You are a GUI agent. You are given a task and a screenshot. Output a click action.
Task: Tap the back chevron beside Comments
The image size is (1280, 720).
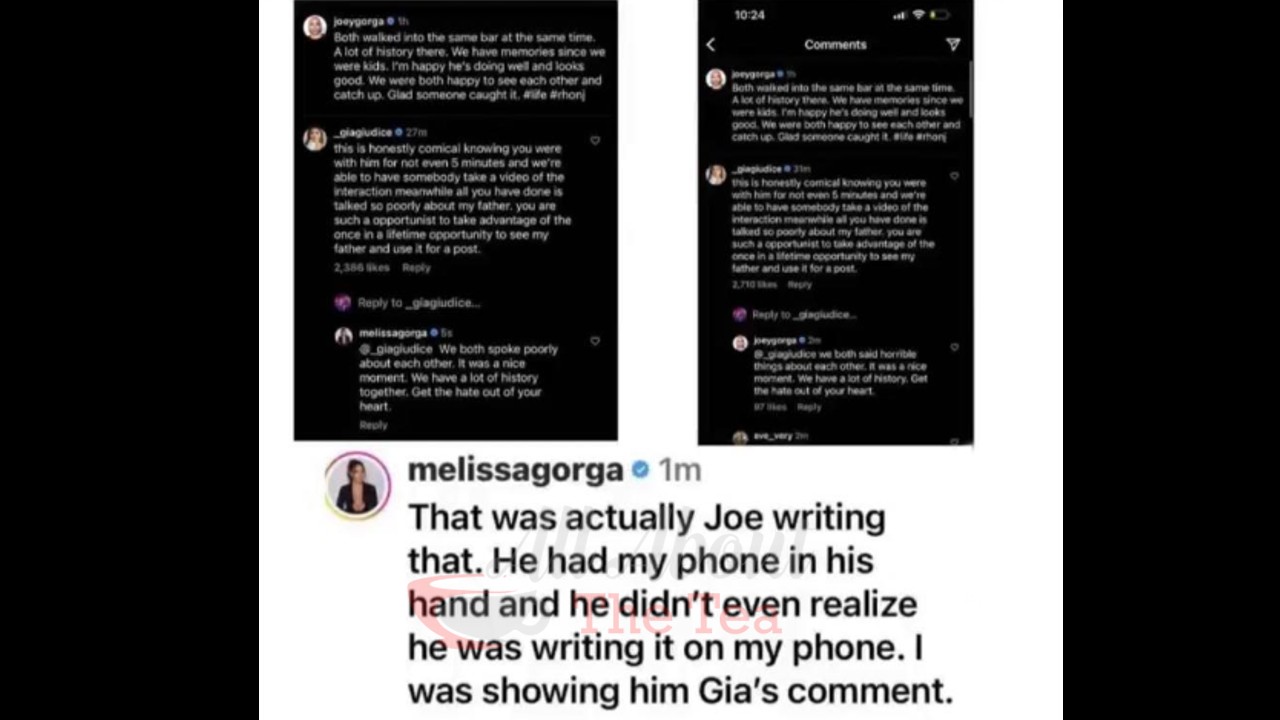[711, 44]
